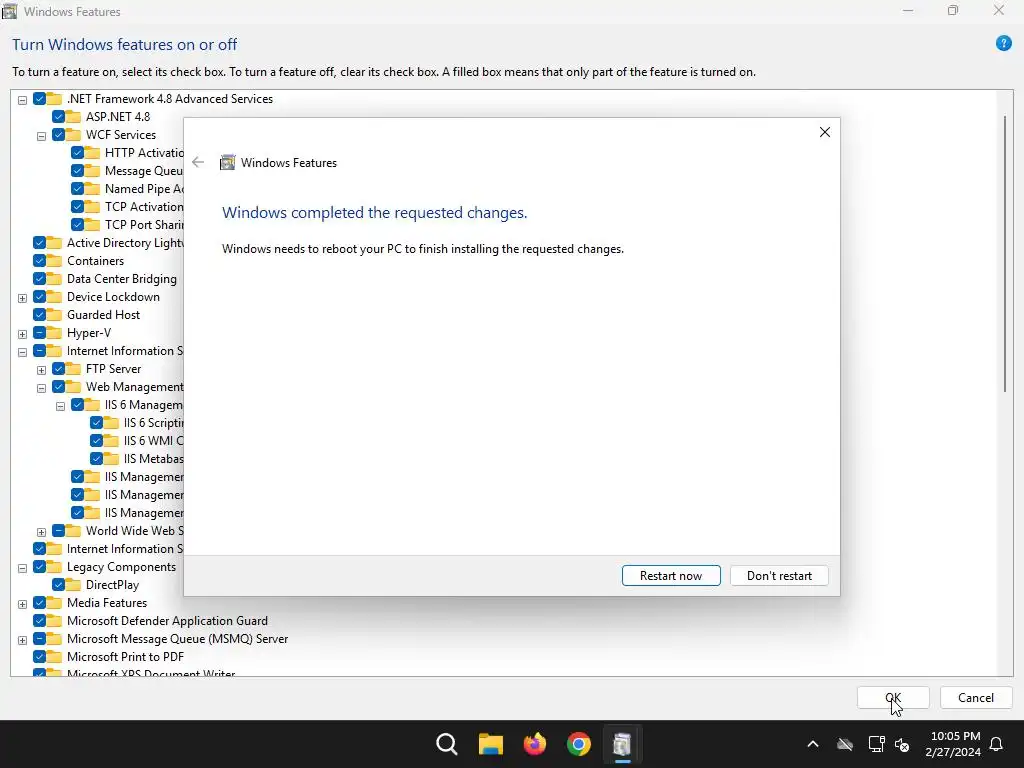Launch Google Chrome from the taskbar
Viewport: 1024px width, 768px height.
click(x=579, y=744)
